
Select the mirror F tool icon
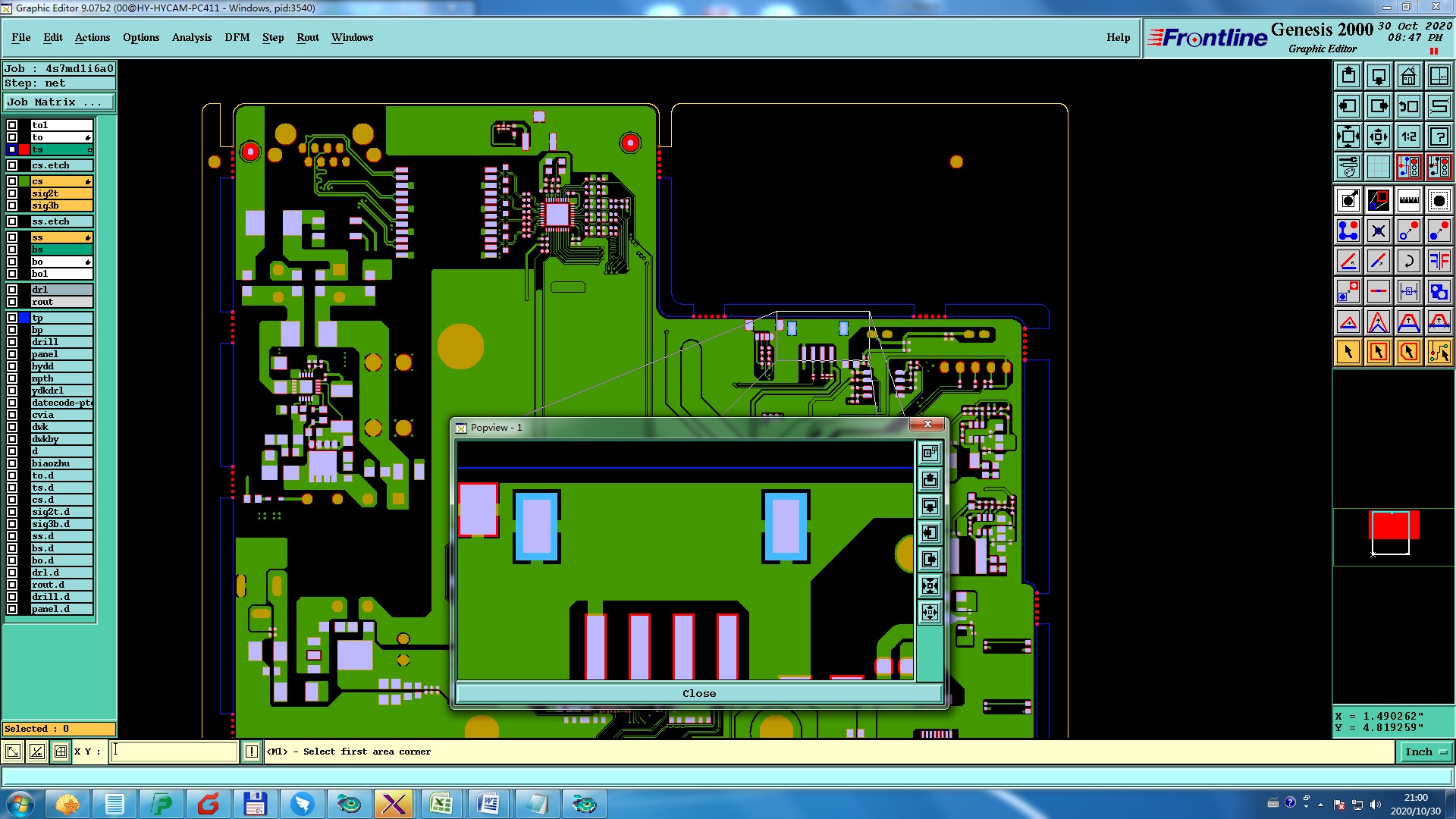point(1439,261)
